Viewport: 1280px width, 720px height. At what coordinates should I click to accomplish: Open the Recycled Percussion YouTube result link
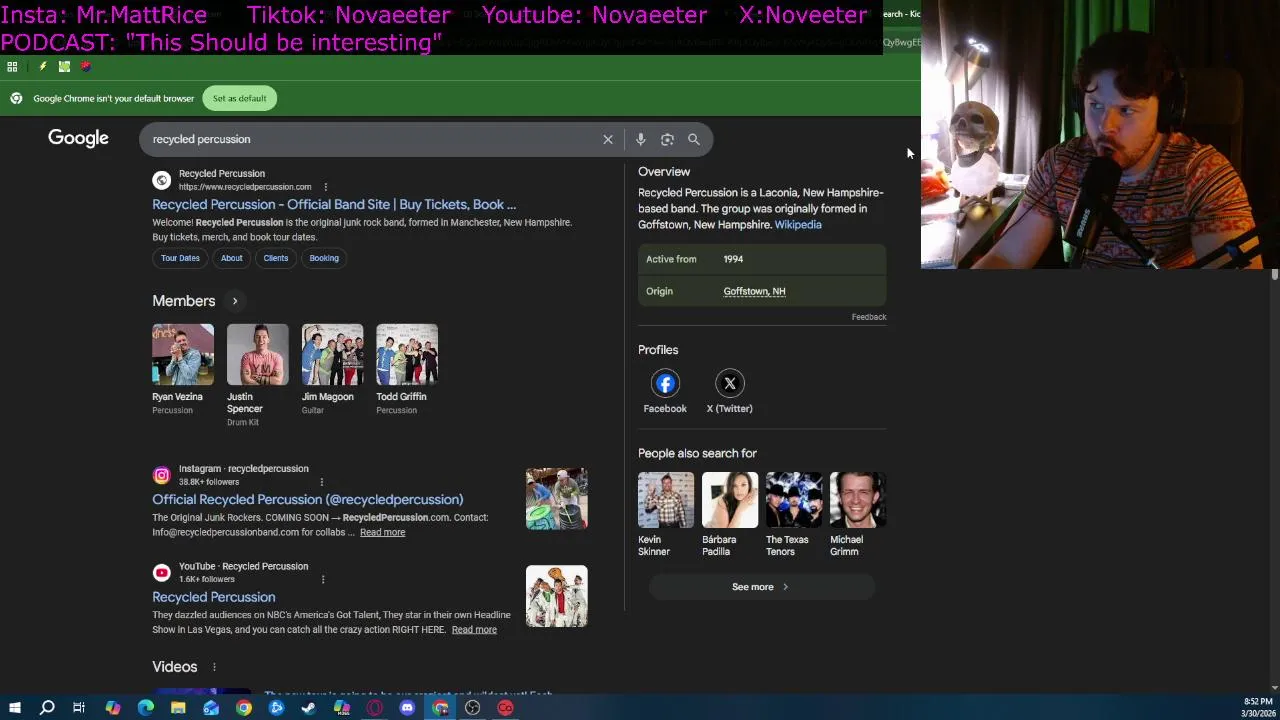point(213,597)
